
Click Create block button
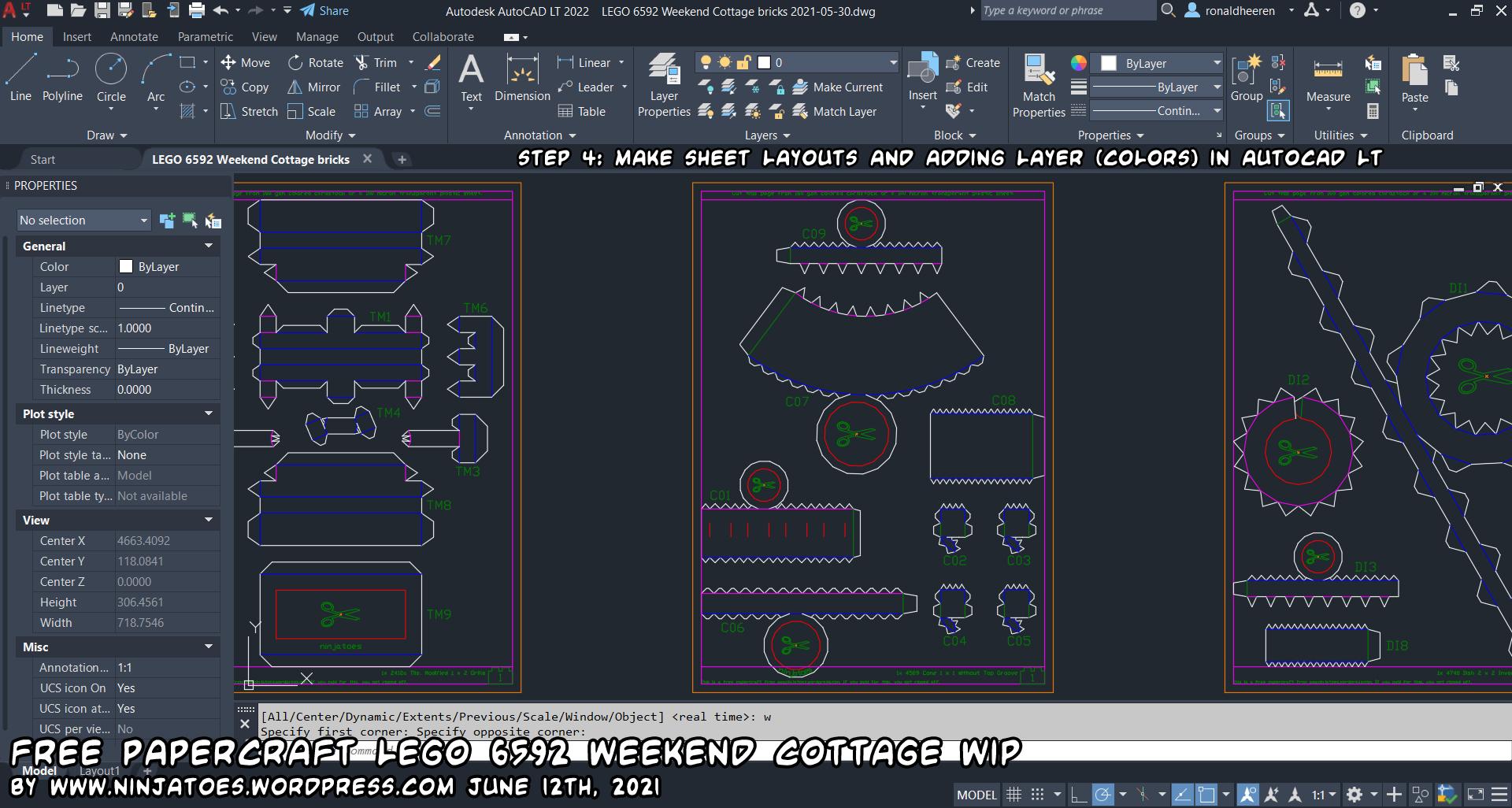tap(973, 63)
